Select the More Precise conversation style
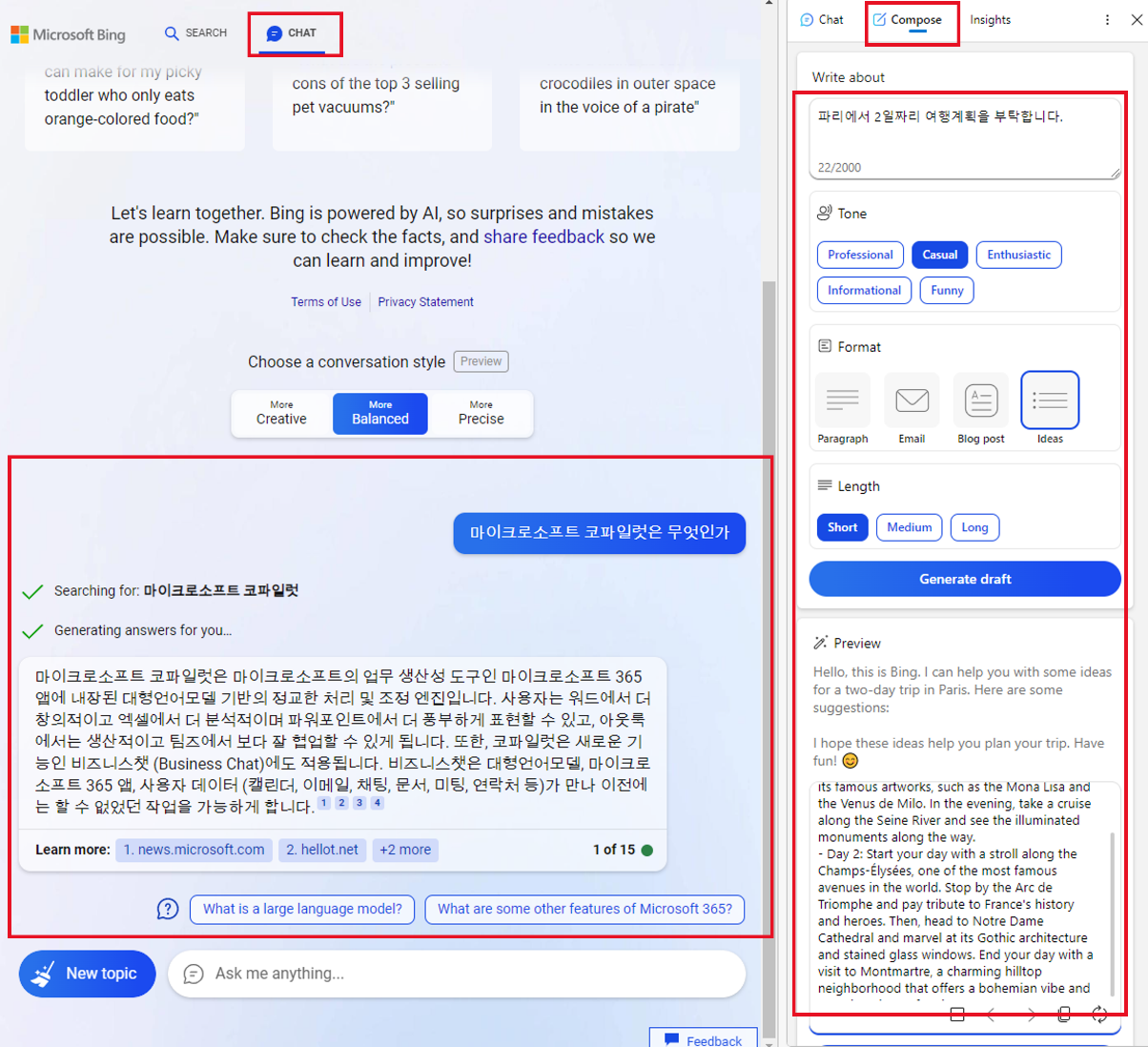This screenshot has width=1148, height=1047. (x=481, y=413)
